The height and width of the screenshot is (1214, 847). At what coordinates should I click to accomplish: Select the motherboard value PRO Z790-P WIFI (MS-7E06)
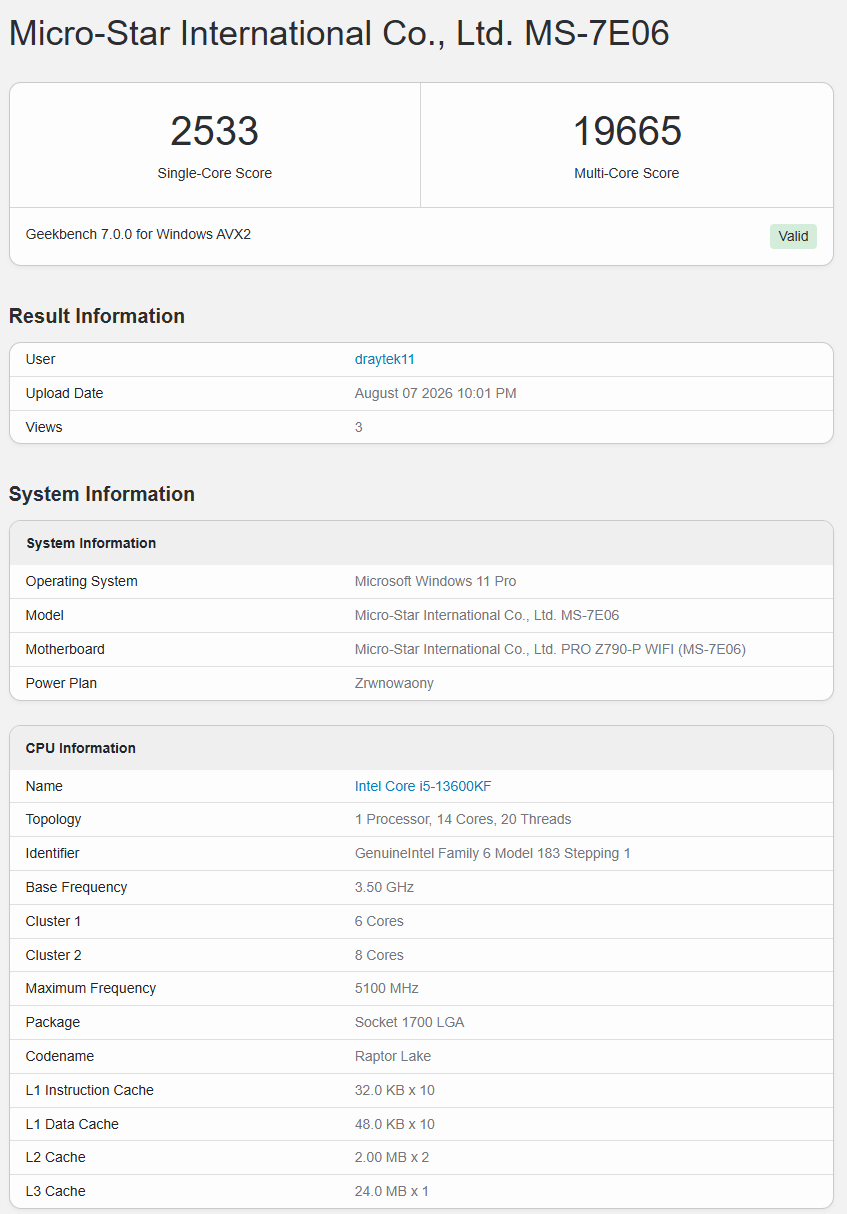[x=654, y=649]
